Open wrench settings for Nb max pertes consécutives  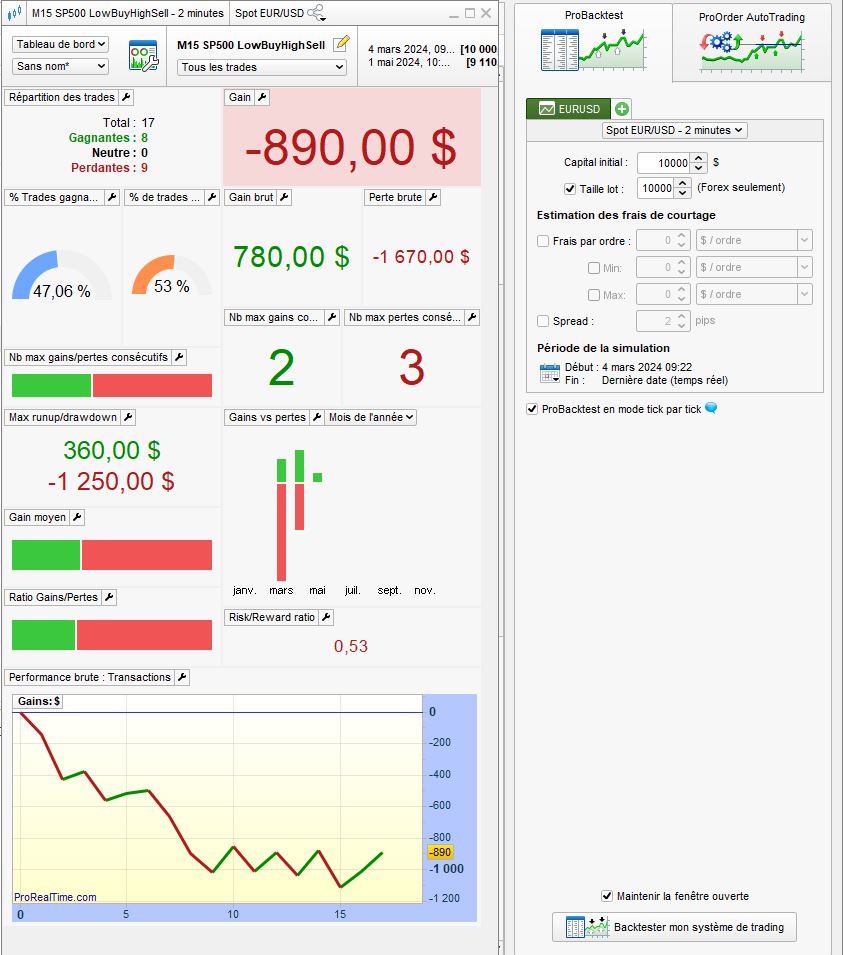coord(472,317)
